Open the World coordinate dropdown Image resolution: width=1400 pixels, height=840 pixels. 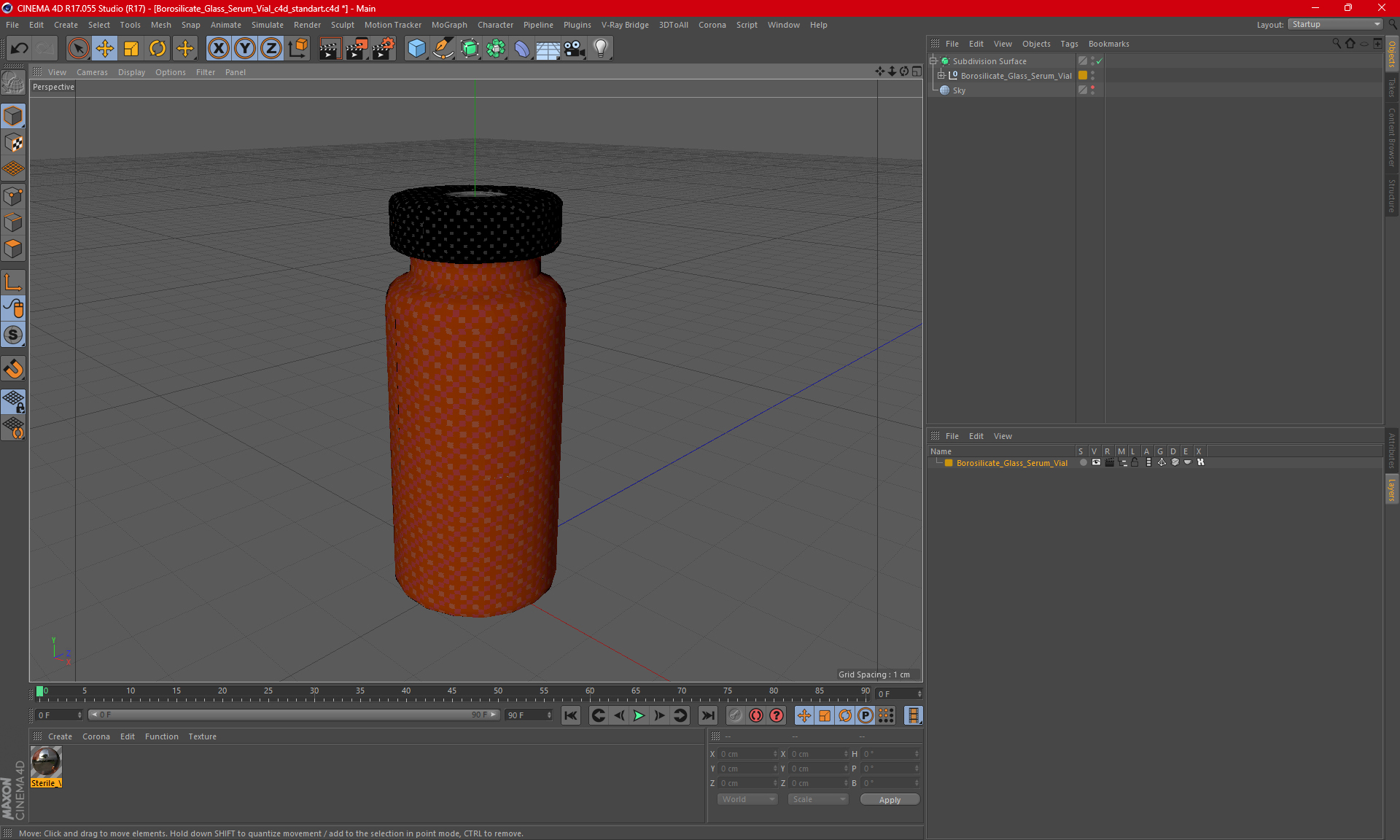point(747,799)
